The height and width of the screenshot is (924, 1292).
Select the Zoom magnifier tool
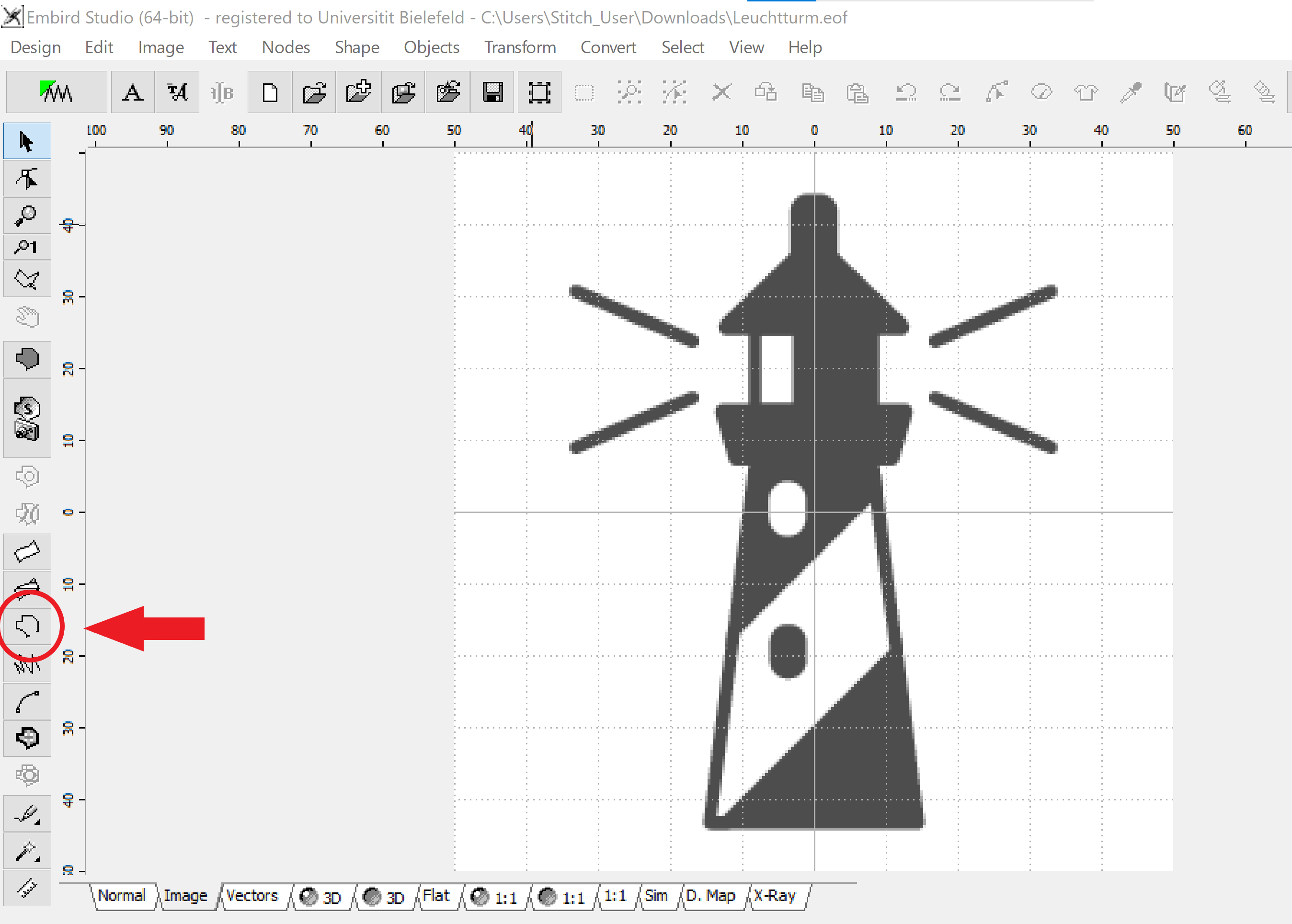(26, 216)
